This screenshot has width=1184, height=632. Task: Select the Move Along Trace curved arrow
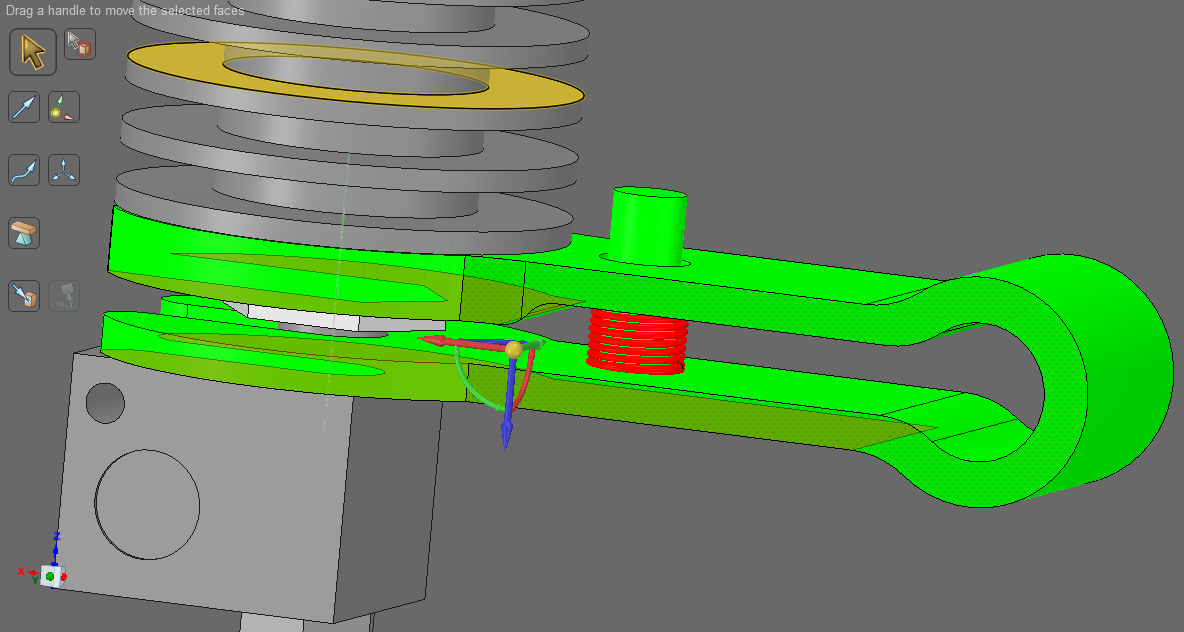click(24, 169)
